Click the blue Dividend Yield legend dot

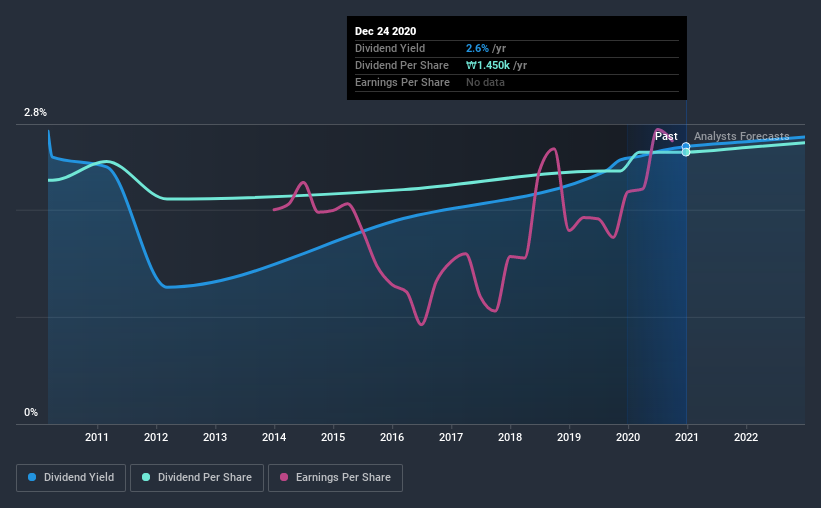pyautogui.click(x=32, y=477)
